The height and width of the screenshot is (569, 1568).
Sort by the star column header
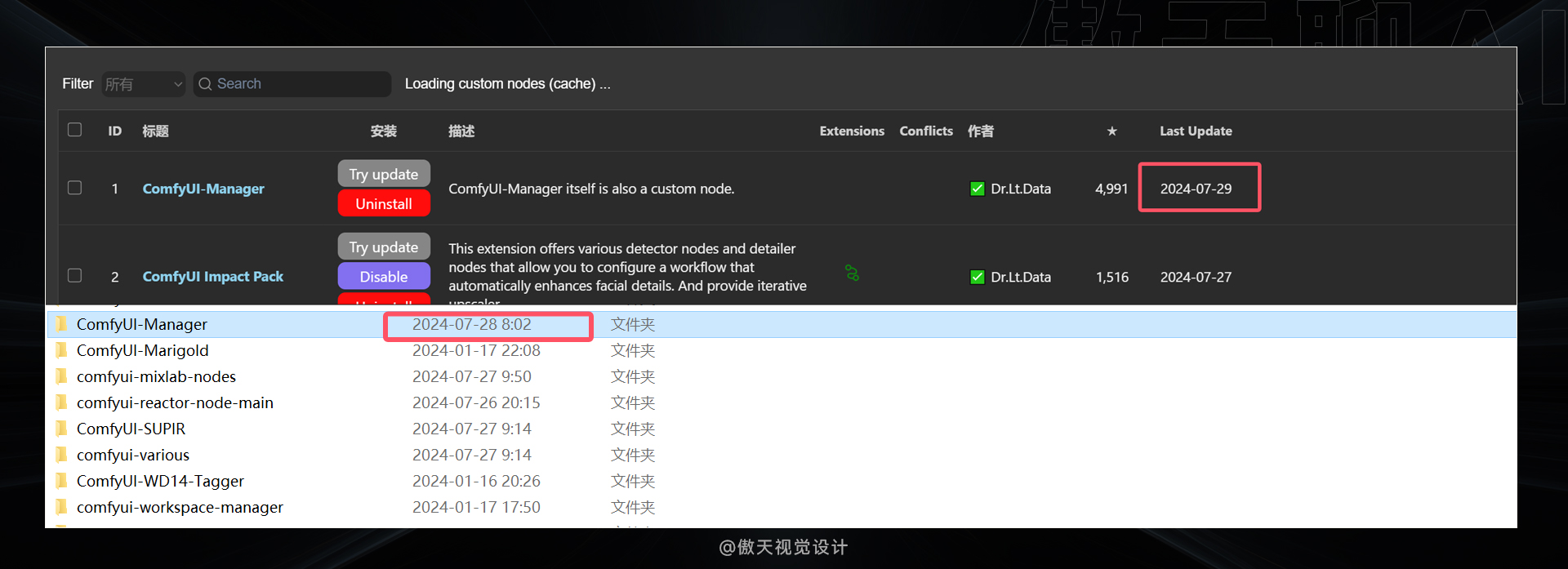click(1111, 131)
